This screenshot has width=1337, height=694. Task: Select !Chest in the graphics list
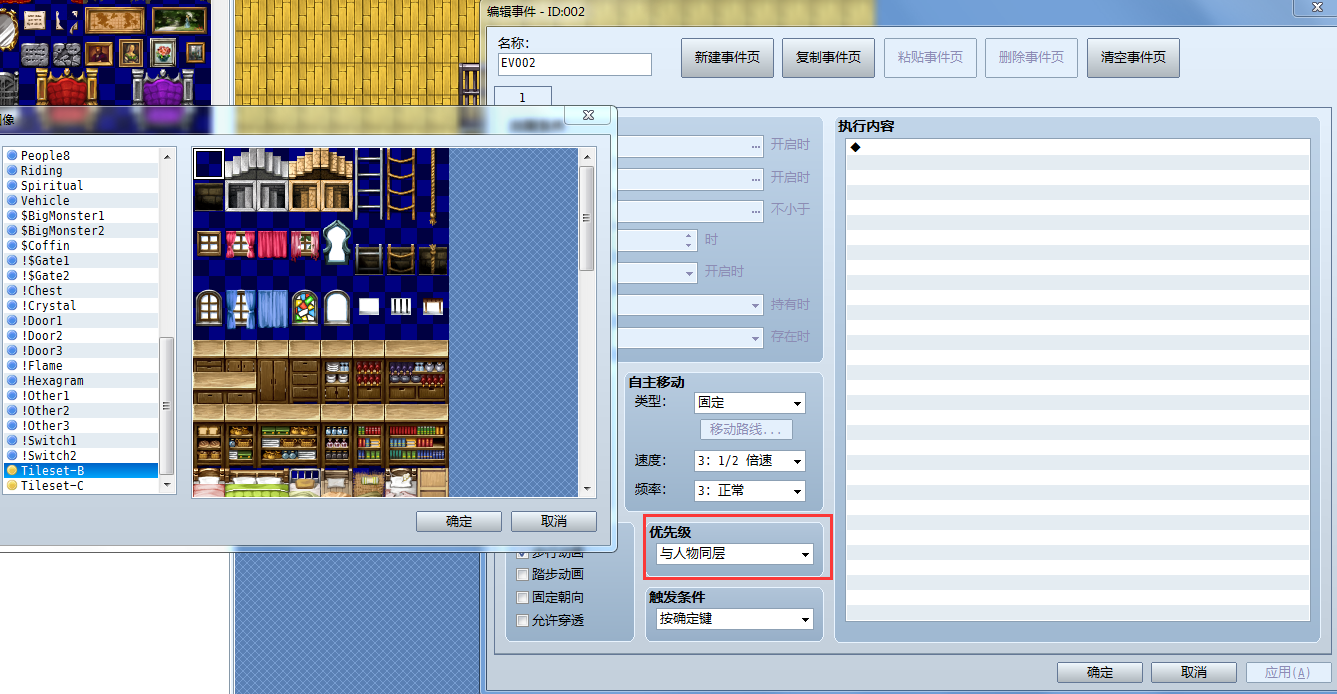coord(81,291)
